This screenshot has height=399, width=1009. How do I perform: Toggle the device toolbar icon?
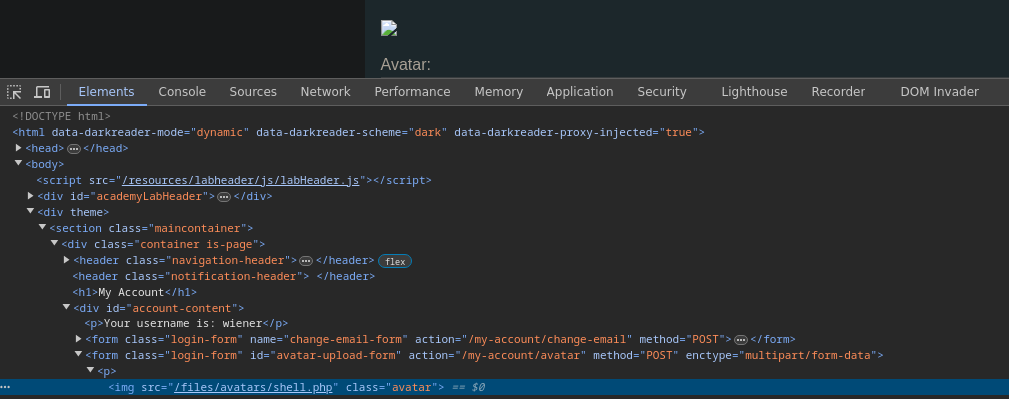pyautogui.click(x=42, y=92)
